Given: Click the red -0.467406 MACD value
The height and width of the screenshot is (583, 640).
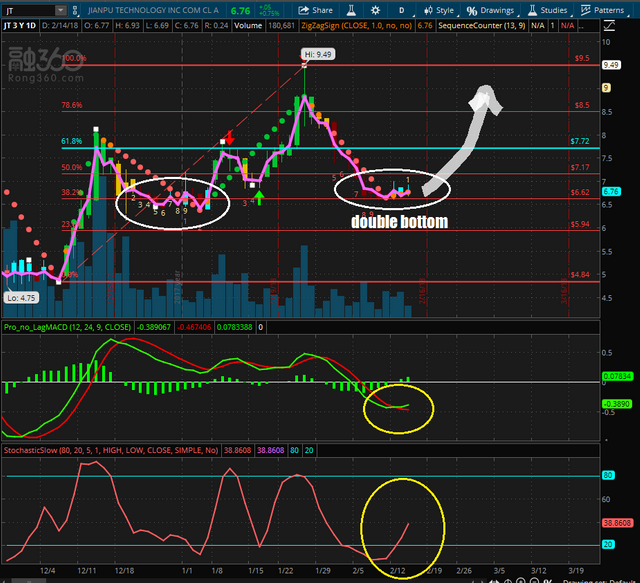Looking at the screenshot, I should (194, 327).
